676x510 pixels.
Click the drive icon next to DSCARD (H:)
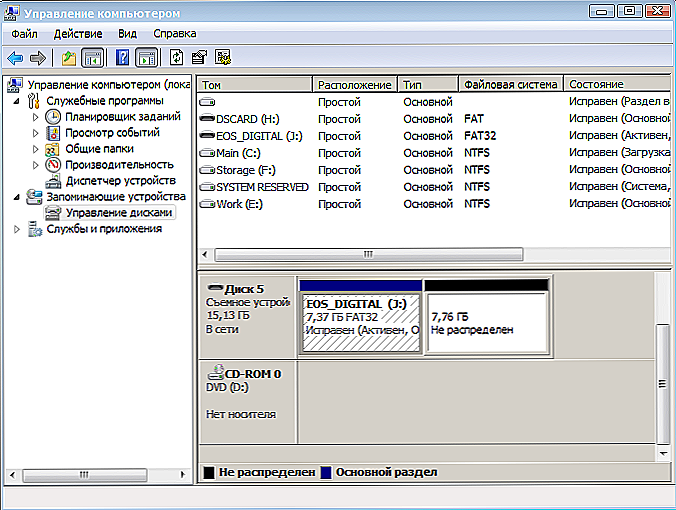207,118
